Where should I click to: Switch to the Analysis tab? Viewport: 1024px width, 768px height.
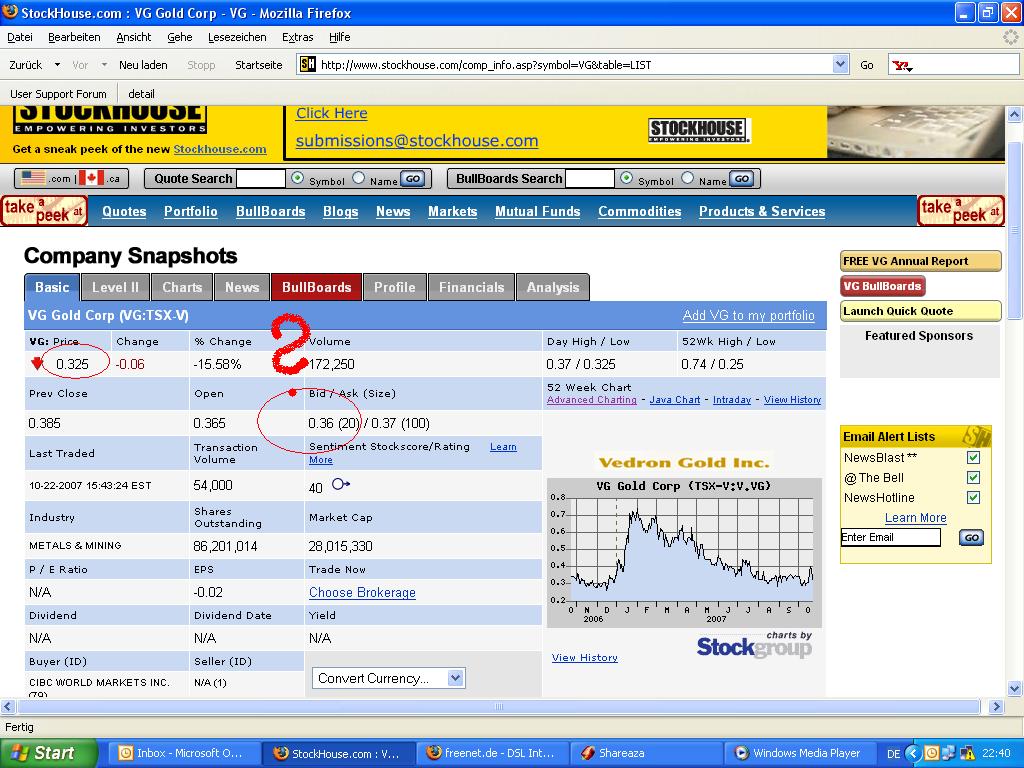click(x=552, y=287)
